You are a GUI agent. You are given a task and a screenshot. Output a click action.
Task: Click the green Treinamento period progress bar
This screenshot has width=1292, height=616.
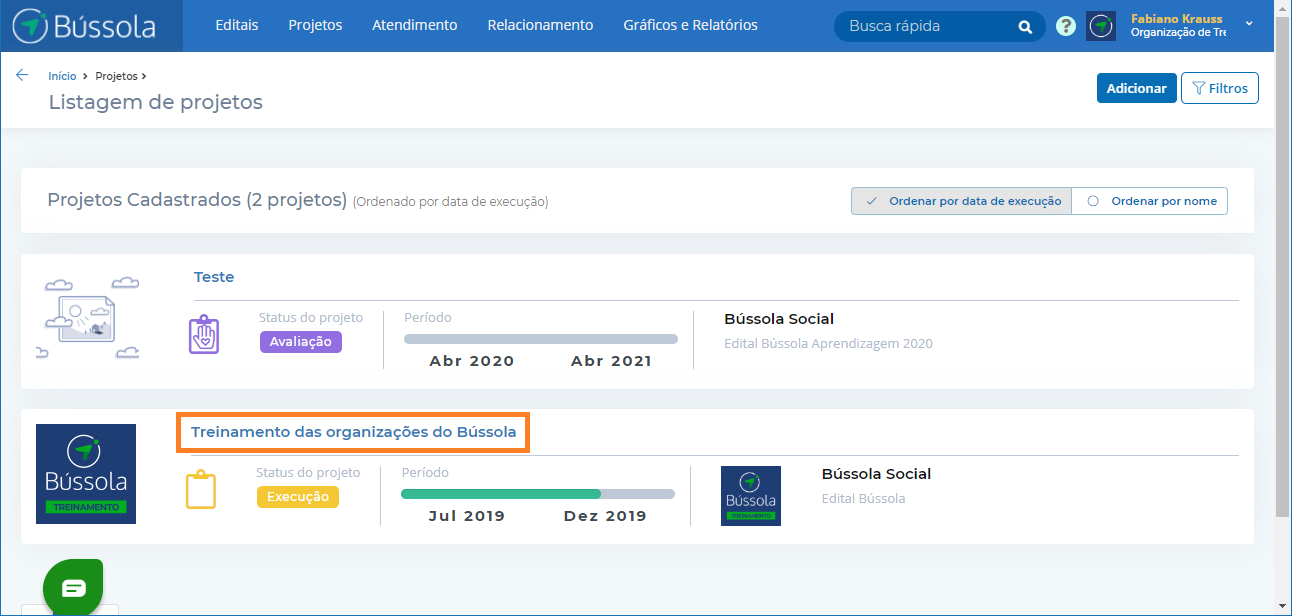(538, 493)
